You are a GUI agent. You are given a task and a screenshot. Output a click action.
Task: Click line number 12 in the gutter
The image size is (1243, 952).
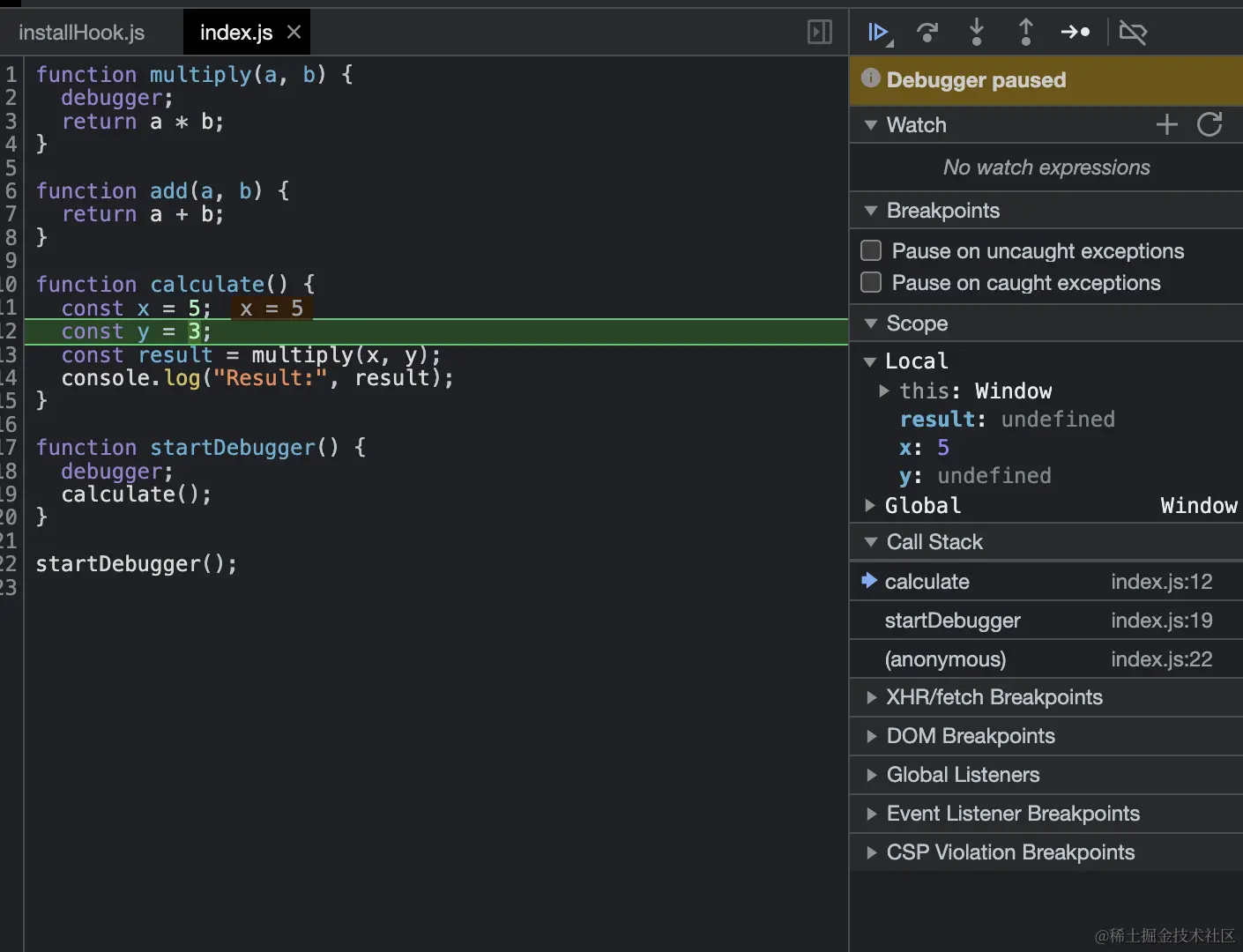9,331
